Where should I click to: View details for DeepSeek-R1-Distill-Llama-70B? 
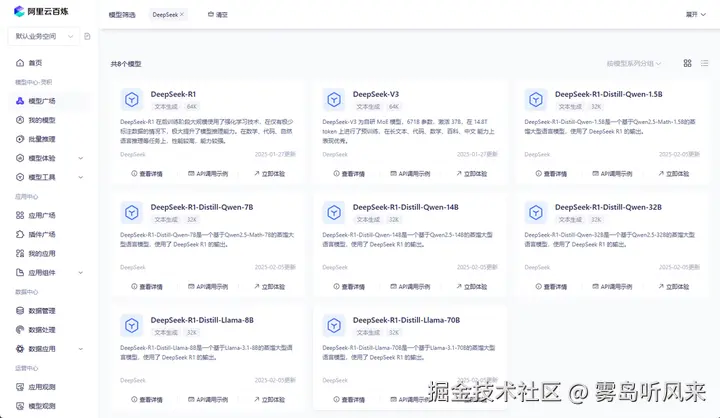tap(349, 400)
